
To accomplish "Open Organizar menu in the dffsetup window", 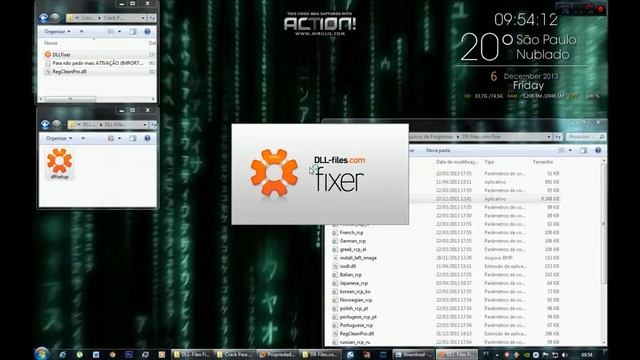I will coord(59,138).
